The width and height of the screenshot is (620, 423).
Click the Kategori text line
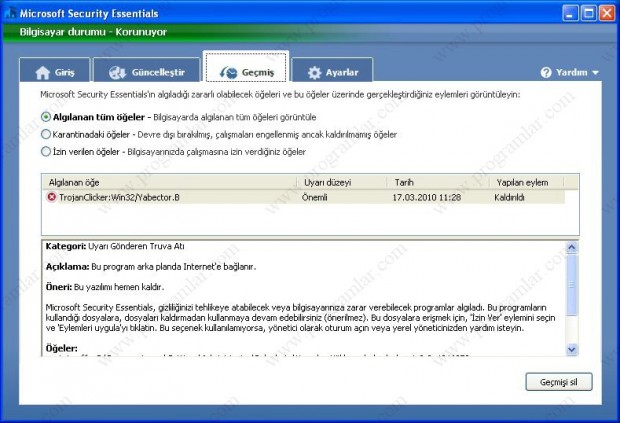click(115, 246)
